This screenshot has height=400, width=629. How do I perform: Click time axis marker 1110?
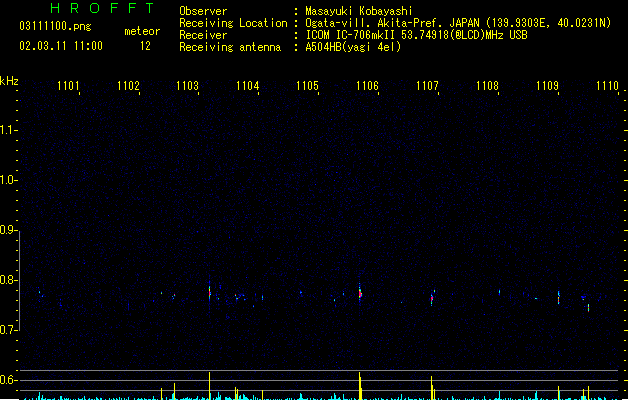click(x=607, y=86)
